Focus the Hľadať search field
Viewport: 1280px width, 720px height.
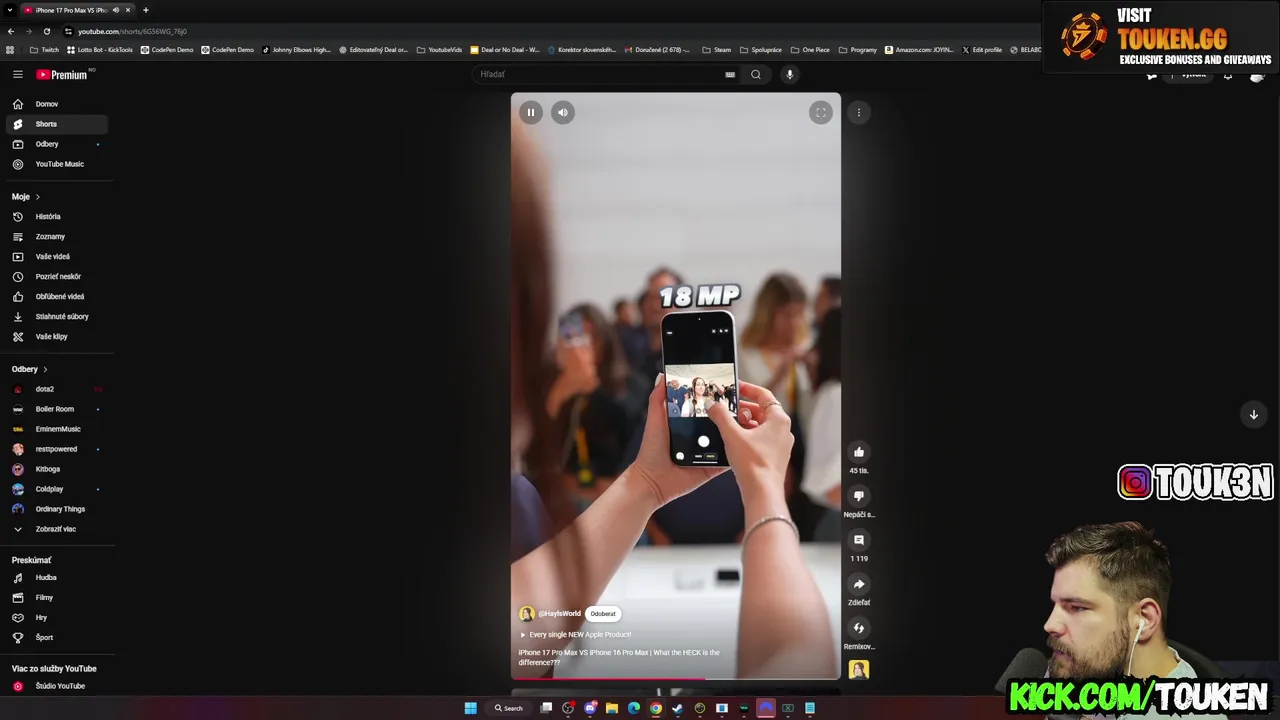pos(600,74)
